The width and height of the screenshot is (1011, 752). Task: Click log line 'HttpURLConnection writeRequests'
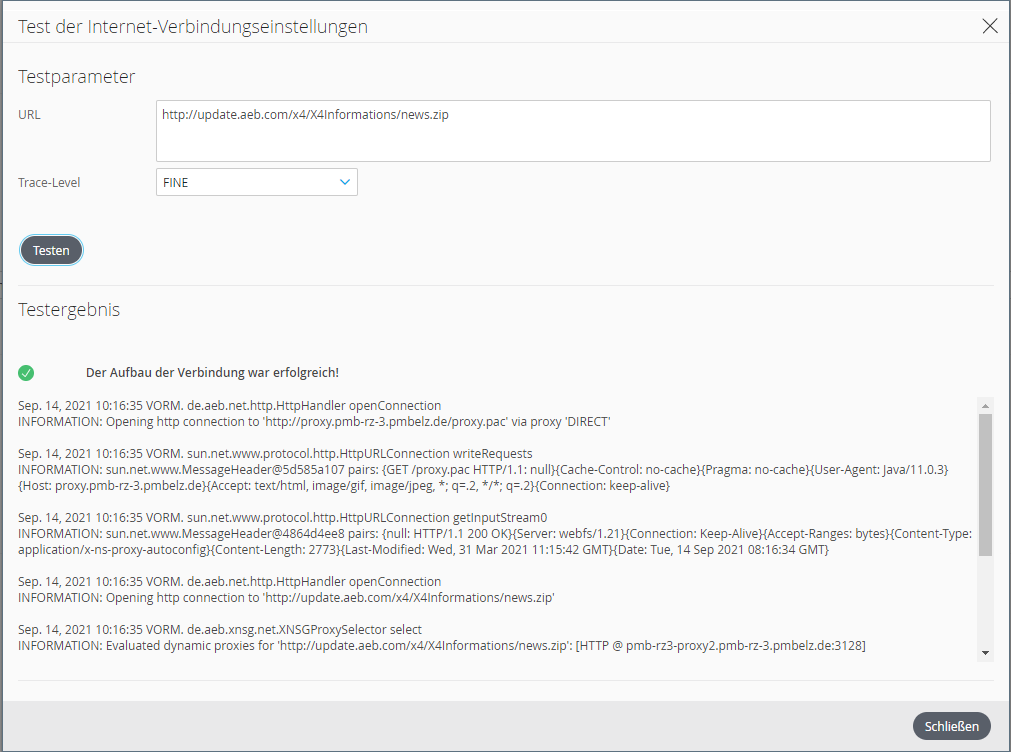(x=275, y=453)
